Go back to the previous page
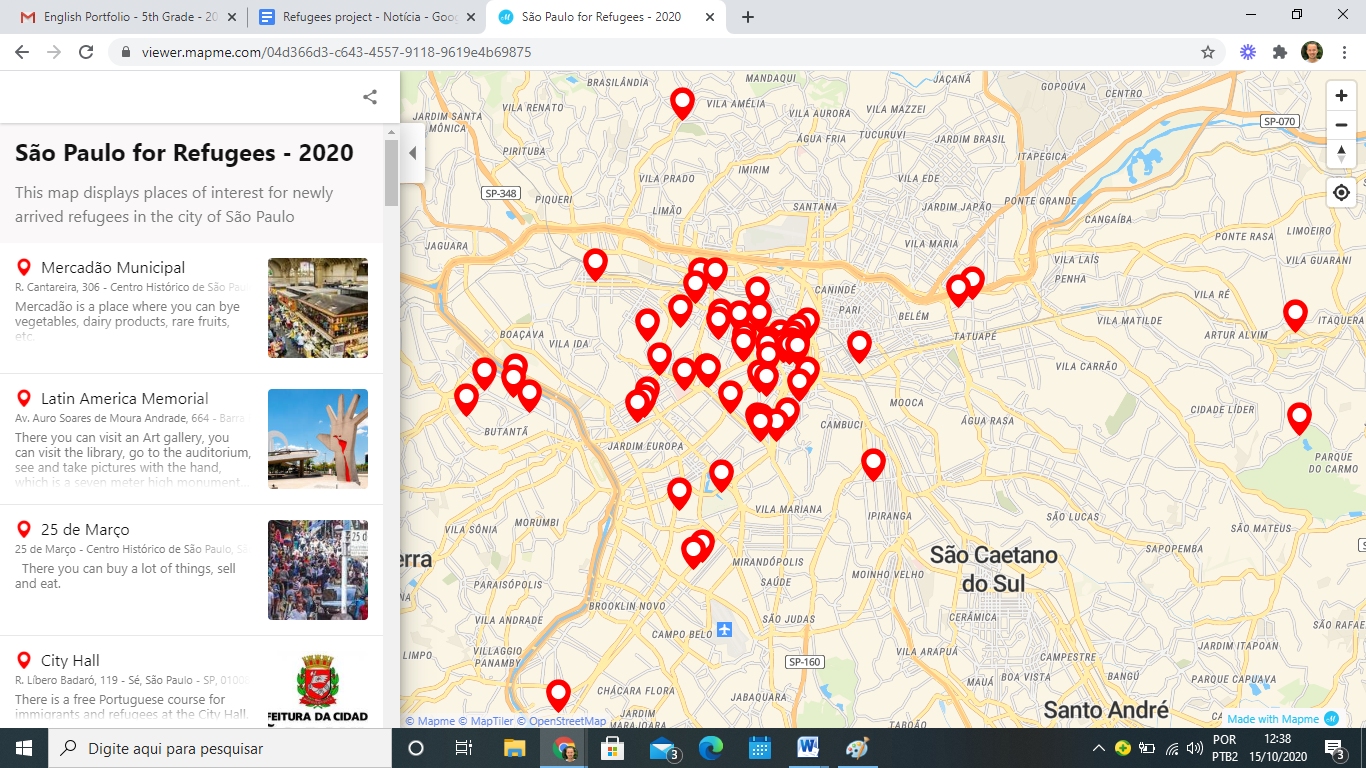Screen dimensions: 1366x768 click(22, 52)
